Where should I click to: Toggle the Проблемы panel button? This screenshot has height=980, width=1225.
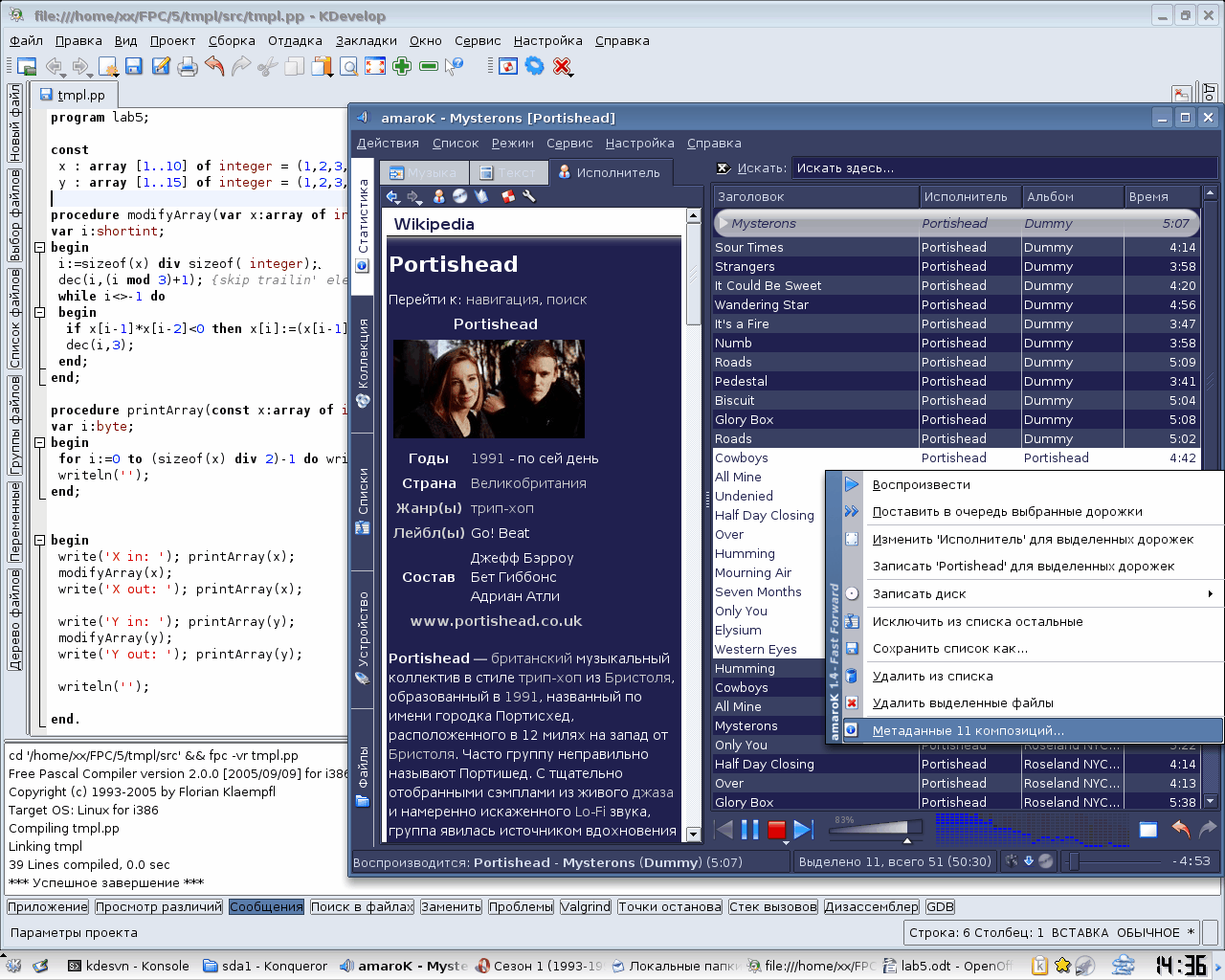point(521,906)
